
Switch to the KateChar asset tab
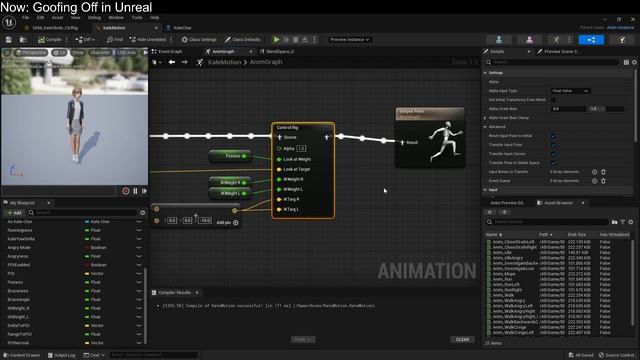(182, 28)
